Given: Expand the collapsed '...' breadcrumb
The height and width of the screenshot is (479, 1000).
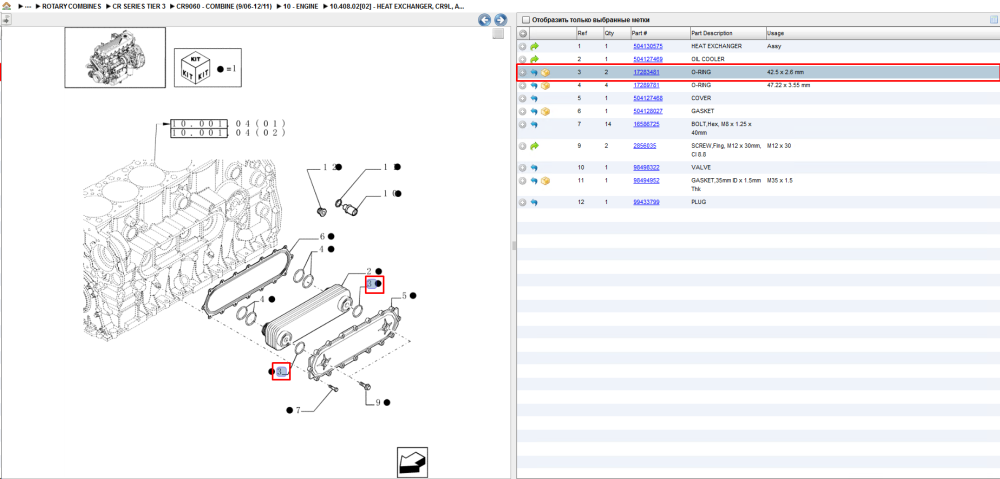Looking at the screenshot, I should click(27, 6).
